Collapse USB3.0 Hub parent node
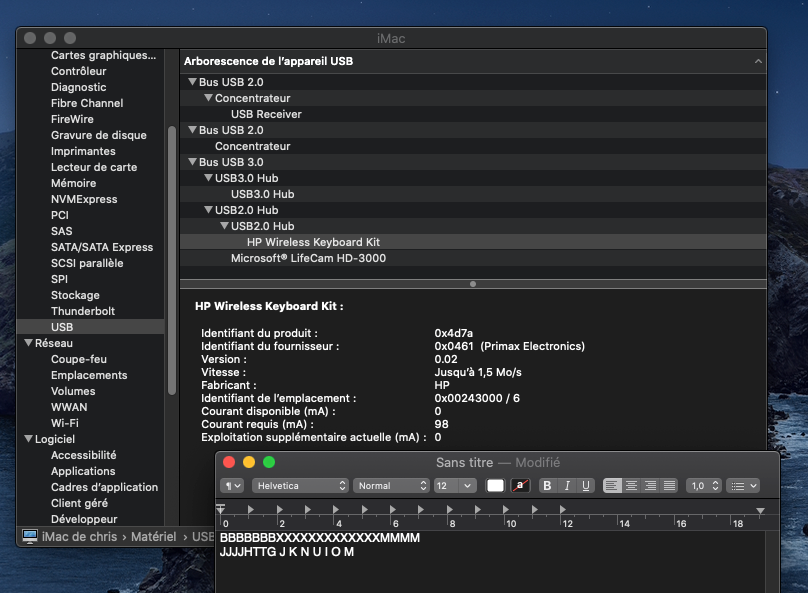Viewport: 808px width, 593px height. (x=208, y=177)
